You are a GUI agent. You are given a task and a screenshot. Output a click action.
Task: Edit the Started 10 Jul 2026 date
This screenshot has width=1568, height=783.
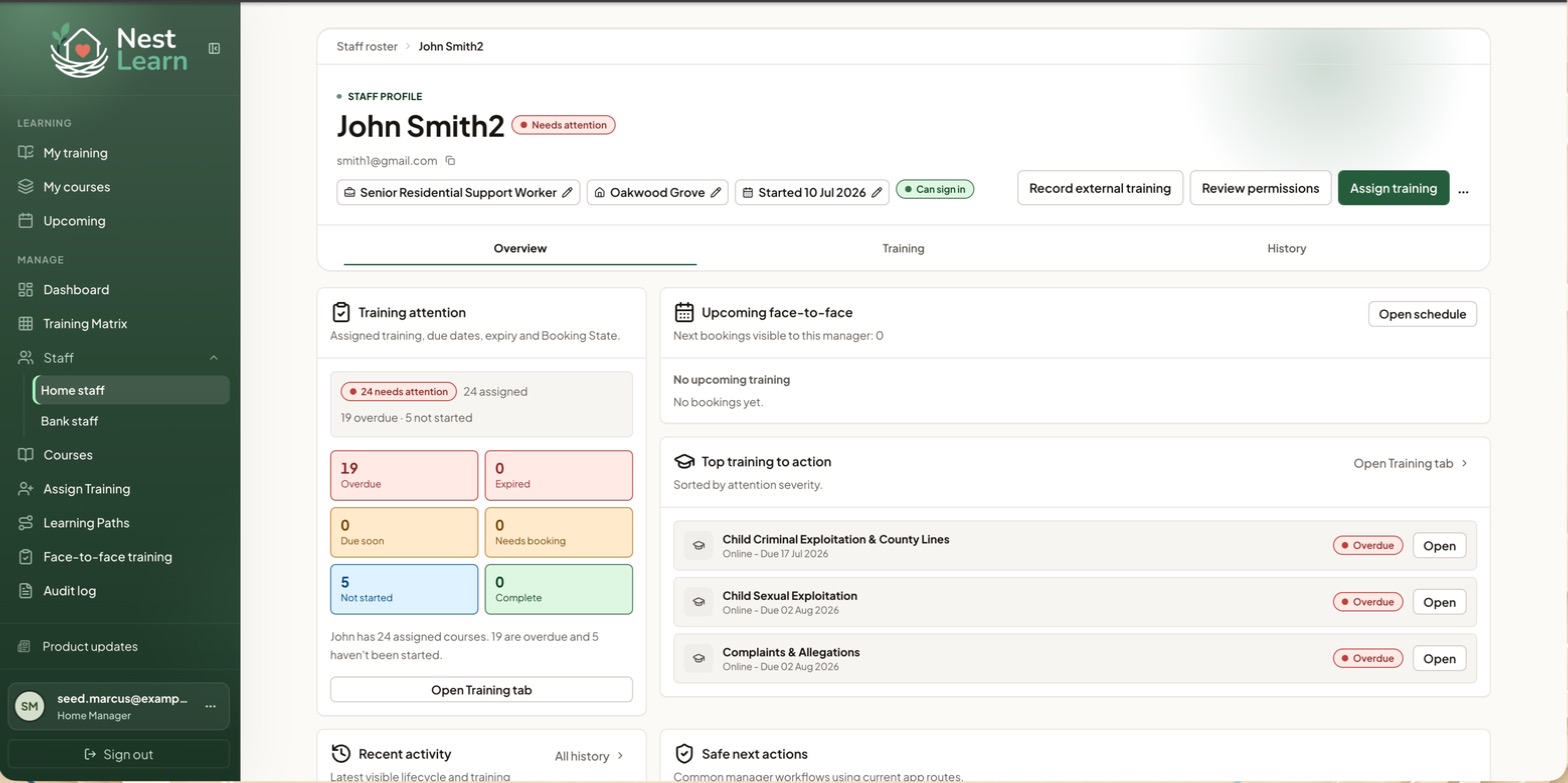point(877,192)
